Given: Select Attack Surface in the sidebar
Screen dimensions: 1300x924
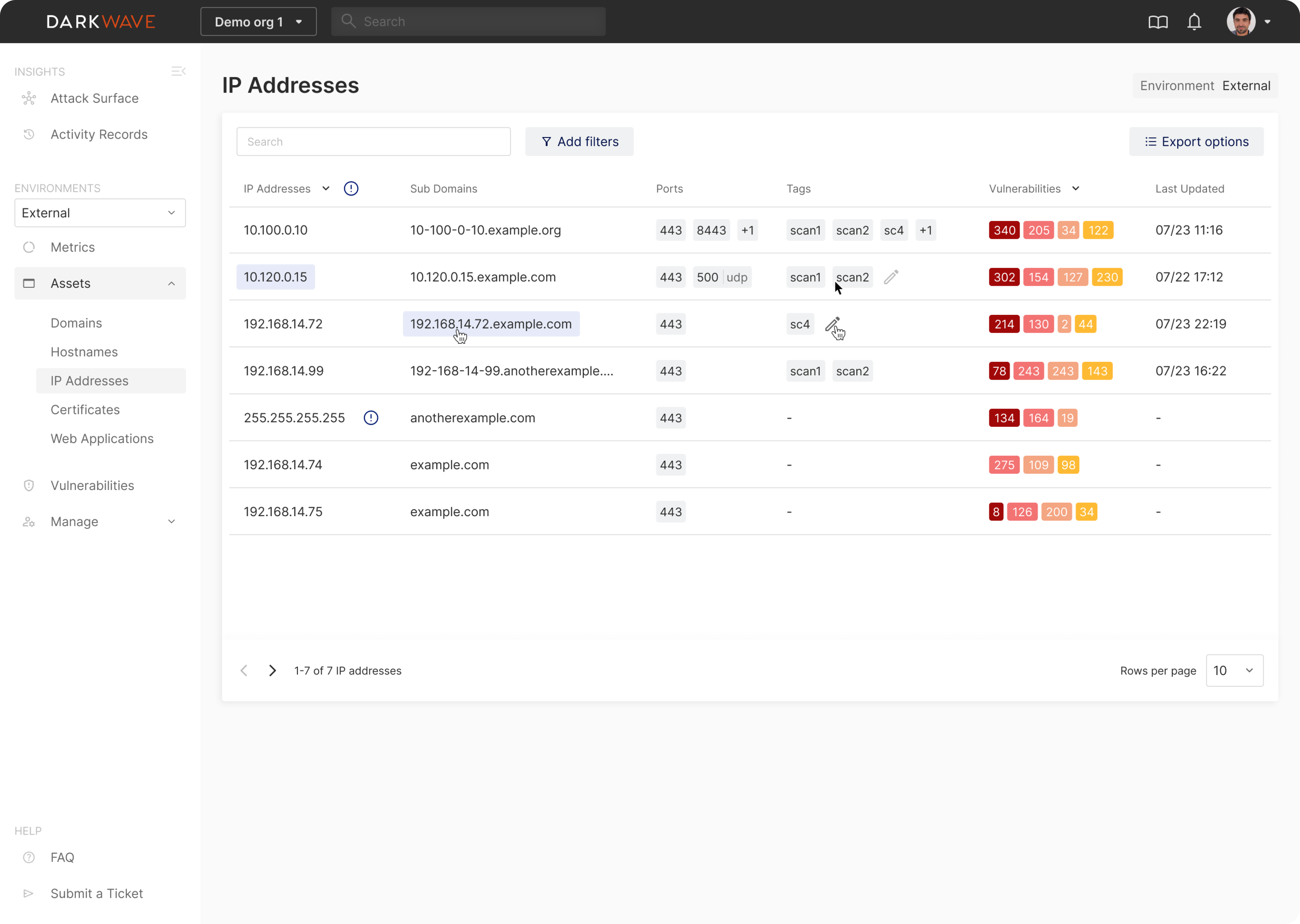Looking at the screenshot, I should pos(94,98).
